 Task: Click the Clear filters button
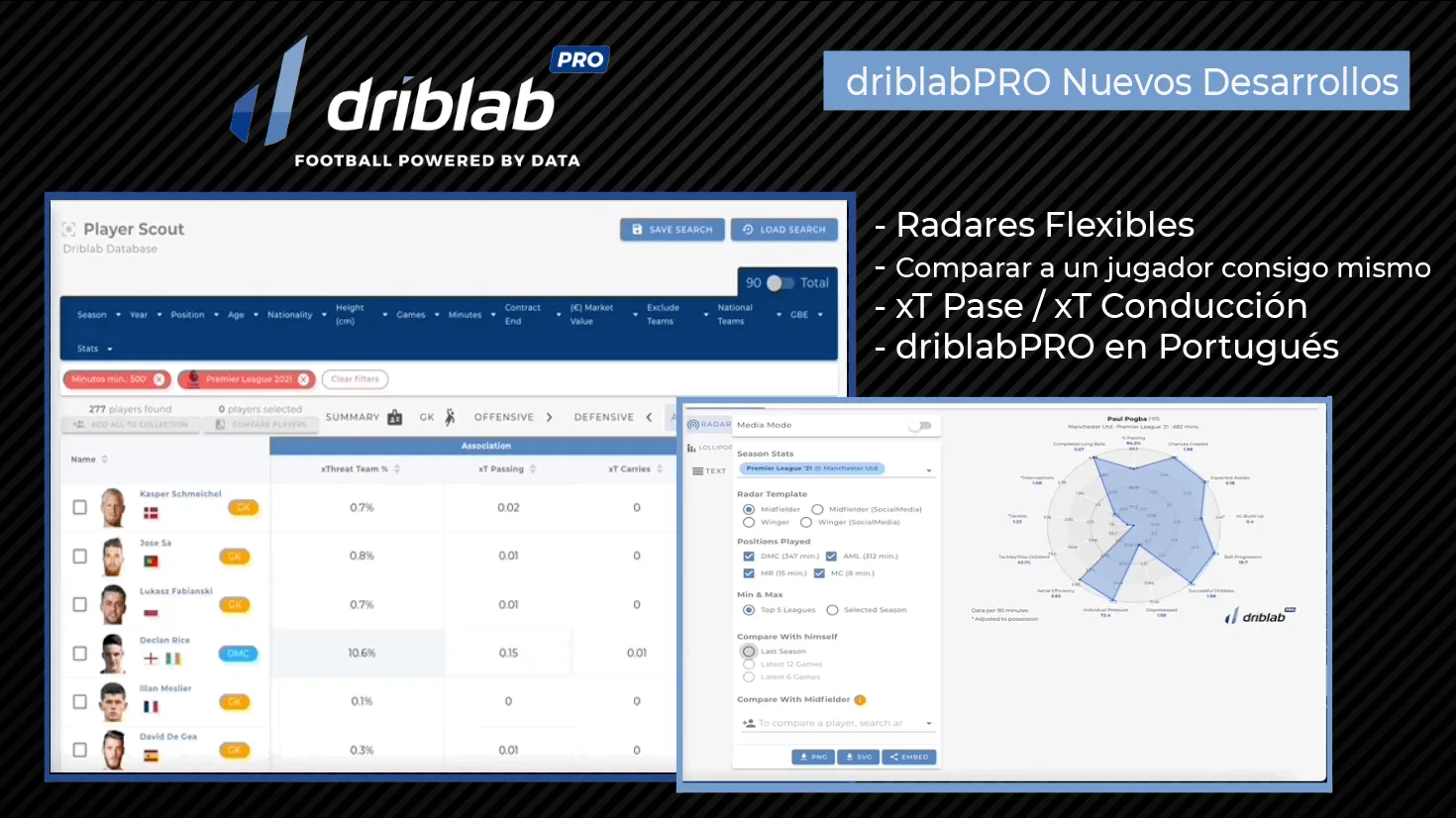[355, 379]
